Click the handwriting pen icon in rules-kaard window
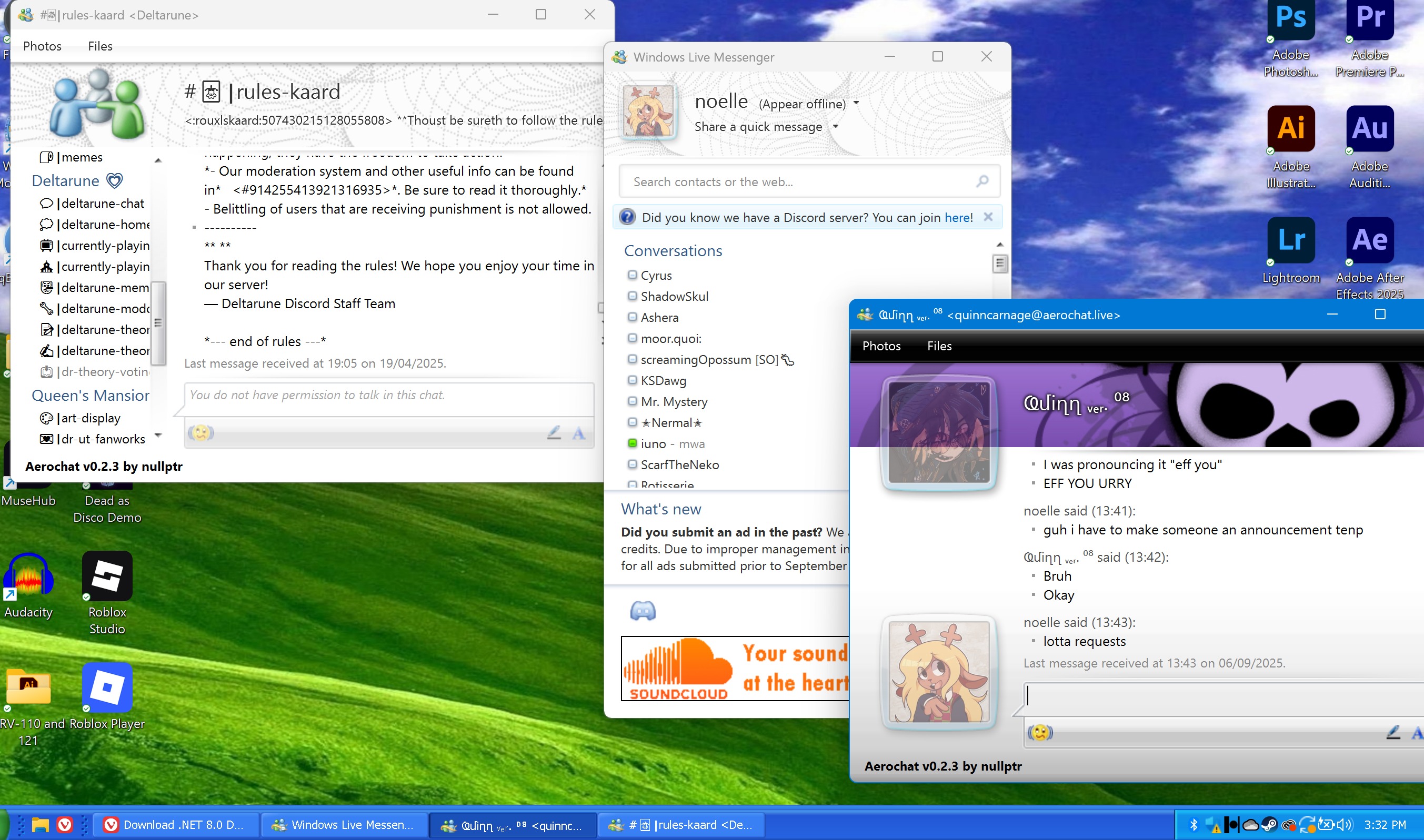The image size is (1424, 840). 554,433
